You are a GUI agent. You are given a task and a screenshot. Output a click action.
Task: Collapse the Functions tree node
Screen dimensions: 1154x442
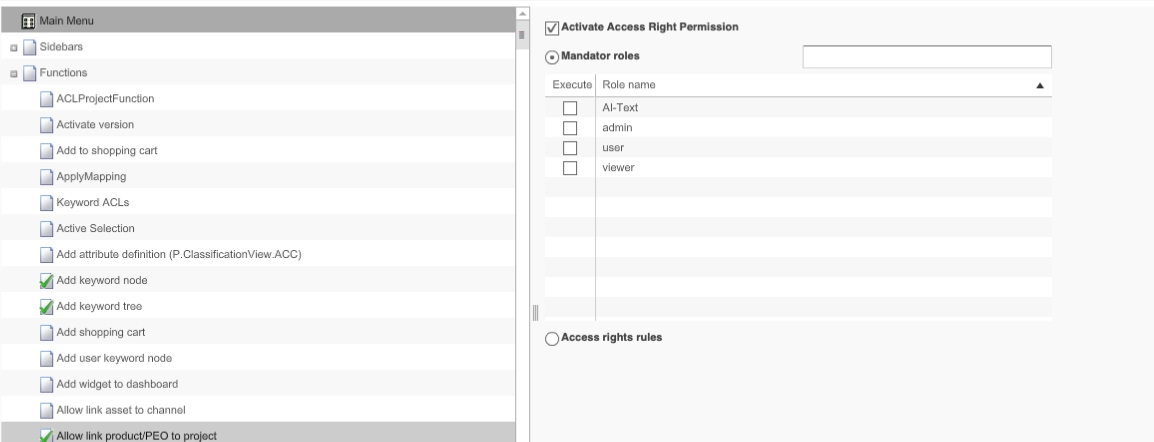coord(13,73)
